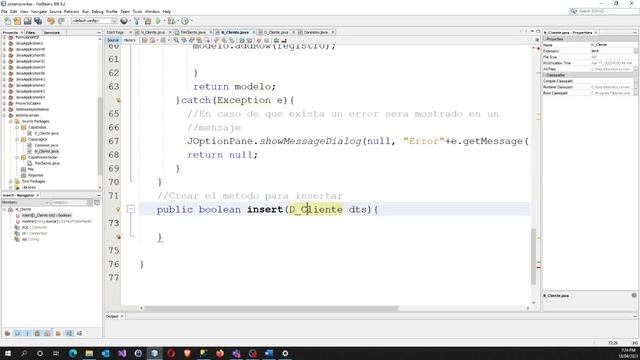Select the Reportes package in tree
This screenshot has height=360, width=640.
click(35, 175)
